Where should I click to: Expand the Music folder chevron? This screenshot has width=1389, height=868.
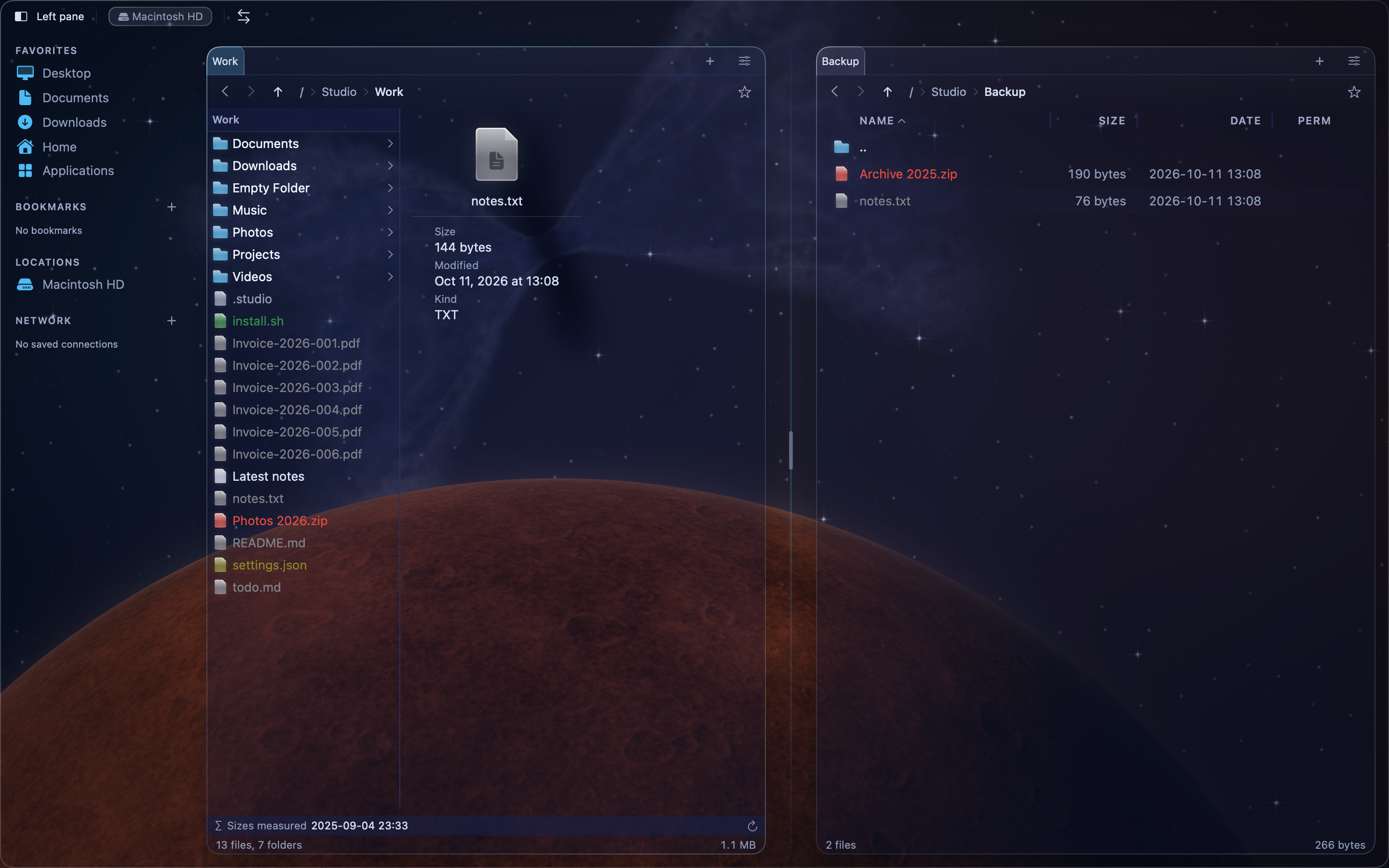coord(390,210)
